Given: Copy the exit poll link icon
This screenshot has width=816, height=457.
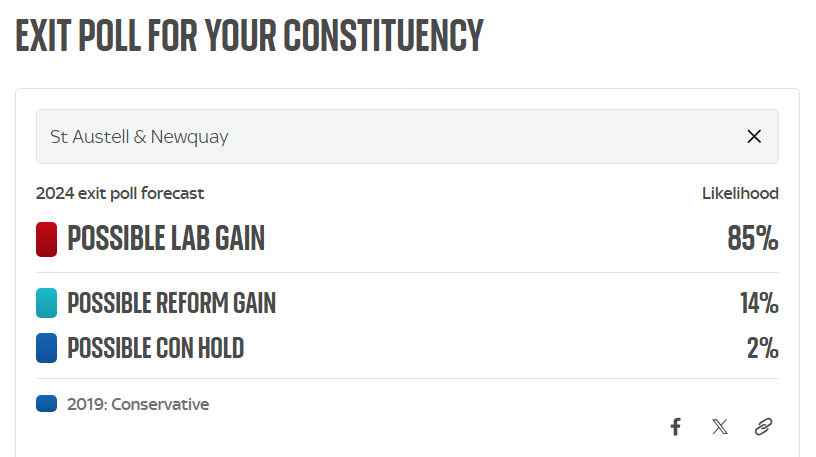Looking at the screenshot, I should click(763, 427).
